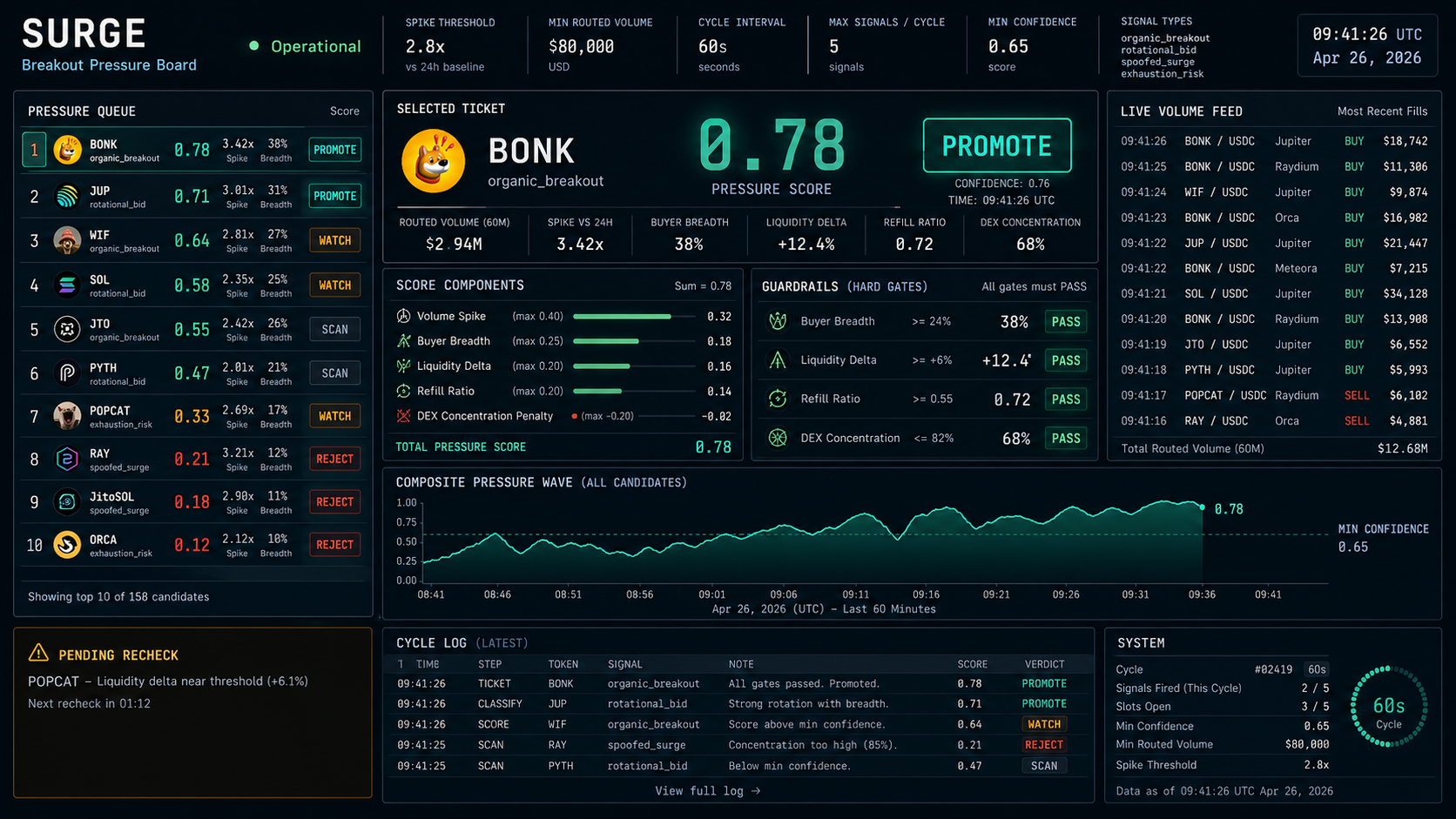1456x819 pixels.
Task: Click the WIF dog icon in queue
Action: pyautogui.click(x=68, y=240)
